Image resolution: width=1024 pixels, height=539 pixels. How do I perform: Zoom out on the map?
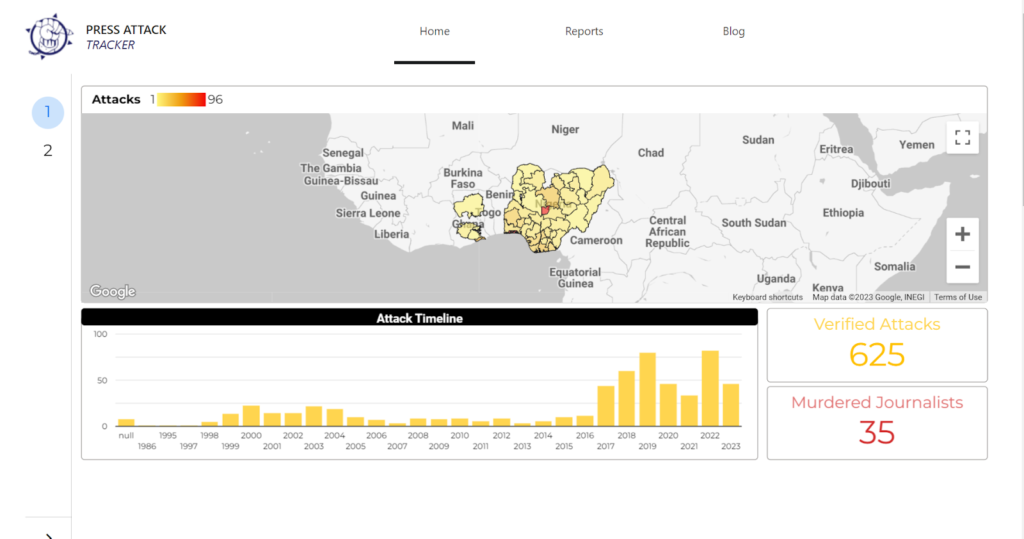[x=962, y=267]
